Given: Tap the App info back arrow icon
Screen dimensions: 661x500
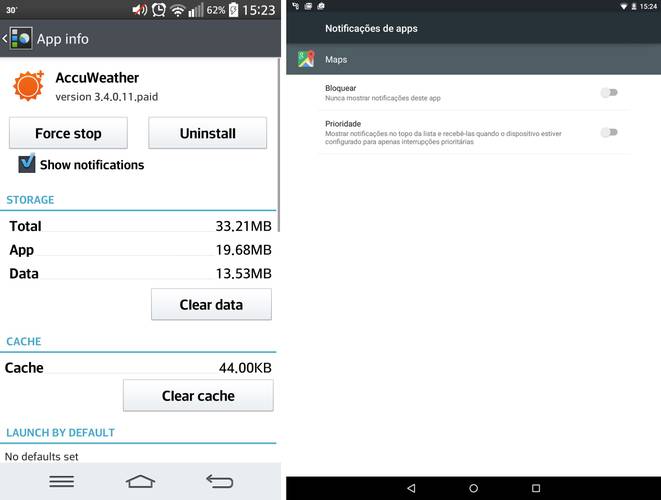Looking at the screenshot, I should pos(5,39).
